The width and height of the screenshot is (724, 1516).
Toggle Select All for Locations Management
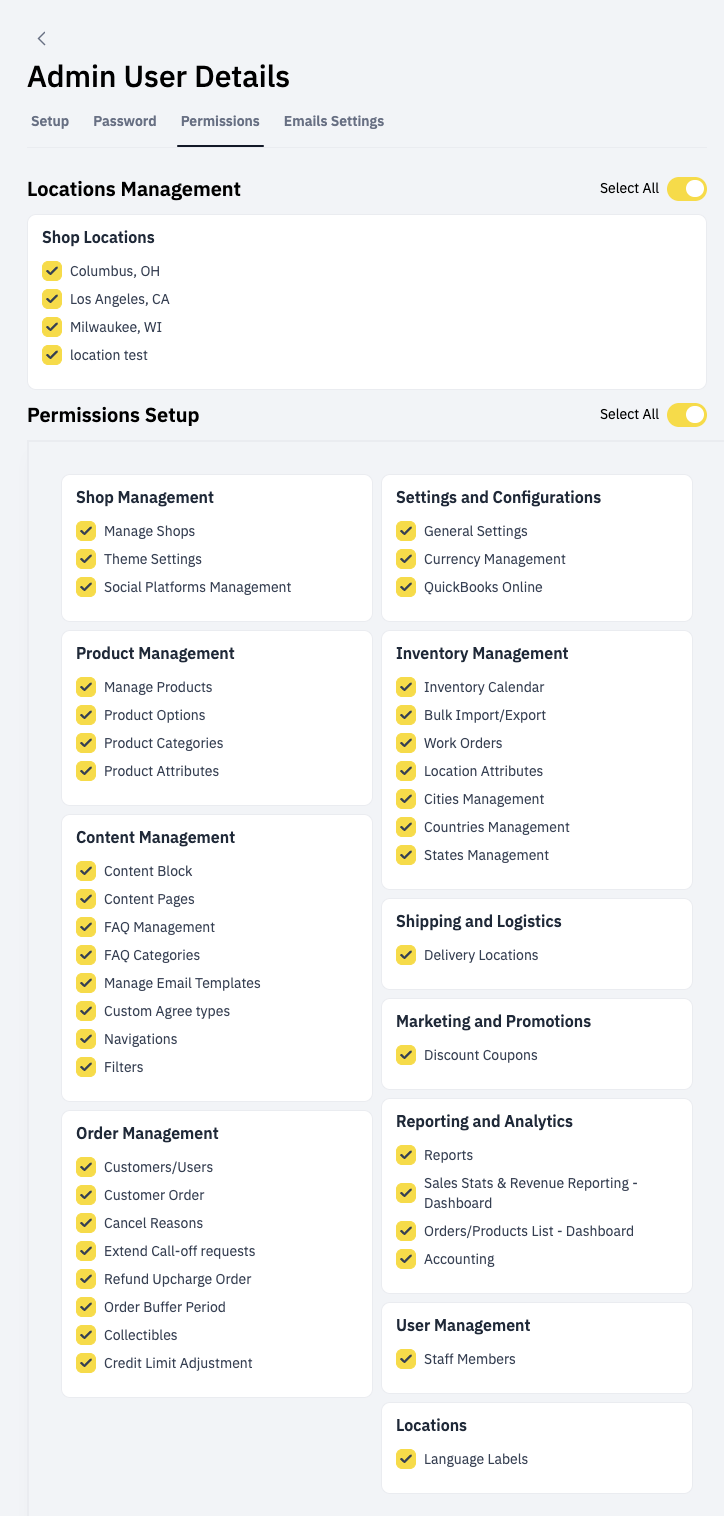coord(686,188)
